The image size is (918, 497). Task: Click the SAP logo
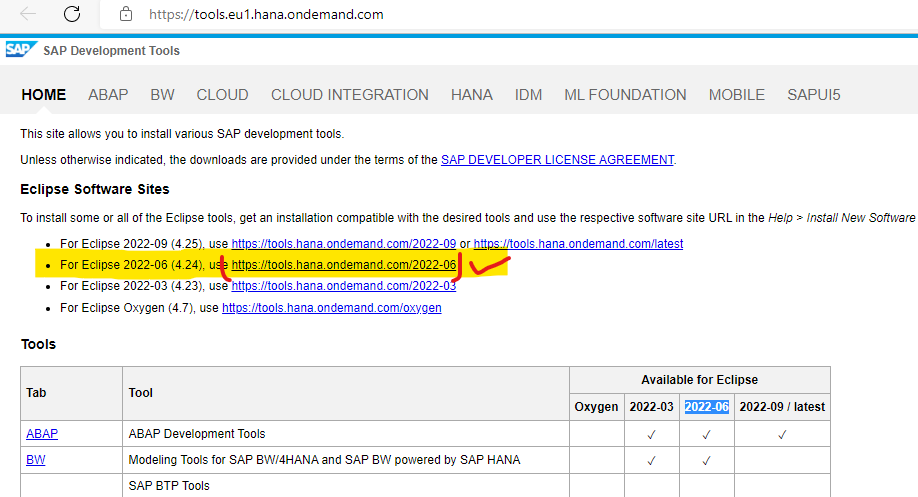point(20,49)
